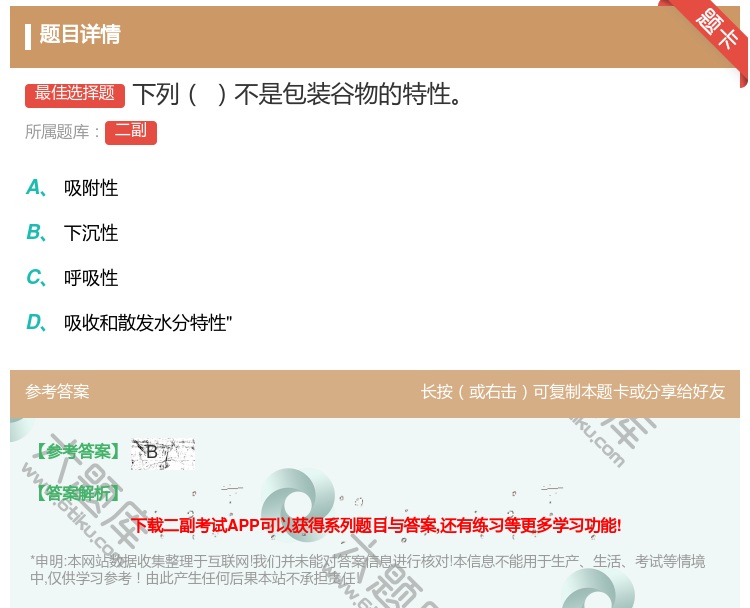Click the green 【参考答案】 label
The image size is (750, 608).
coord(78,451)
